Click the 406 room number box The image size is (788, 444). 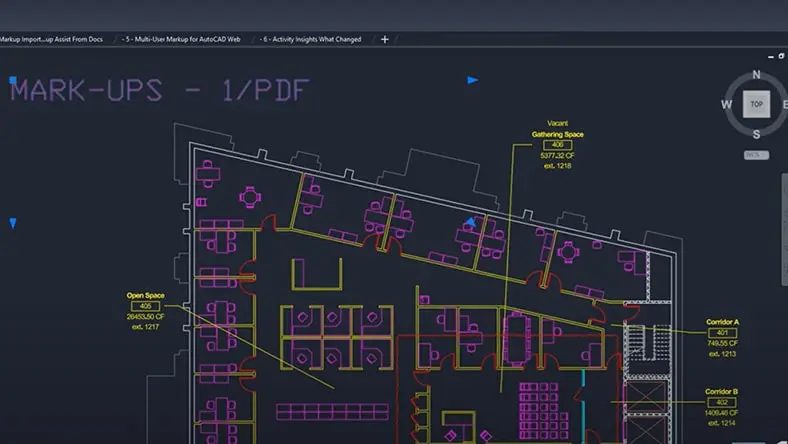tap(557, 145)
